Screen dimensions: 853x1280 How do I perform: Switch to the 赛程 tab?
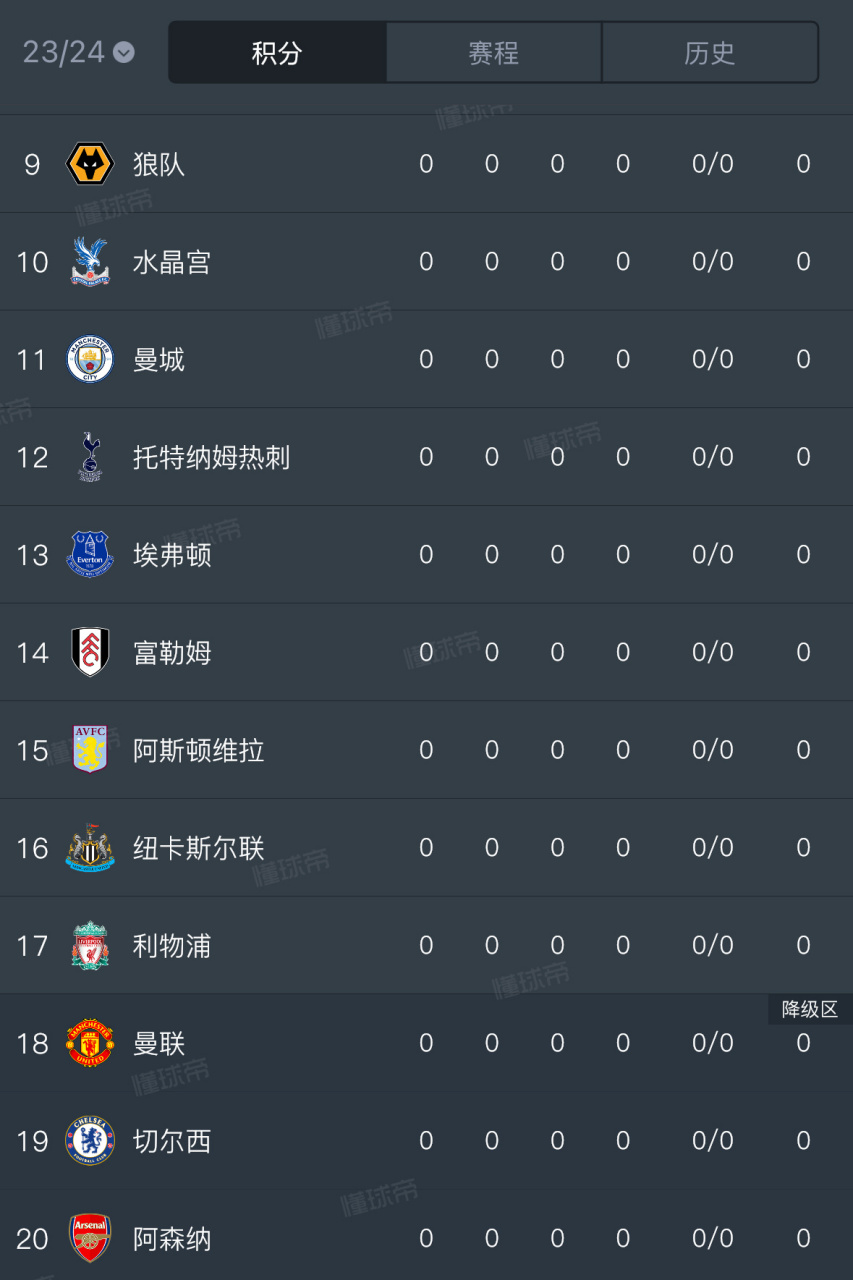click(x=494, y=52)
